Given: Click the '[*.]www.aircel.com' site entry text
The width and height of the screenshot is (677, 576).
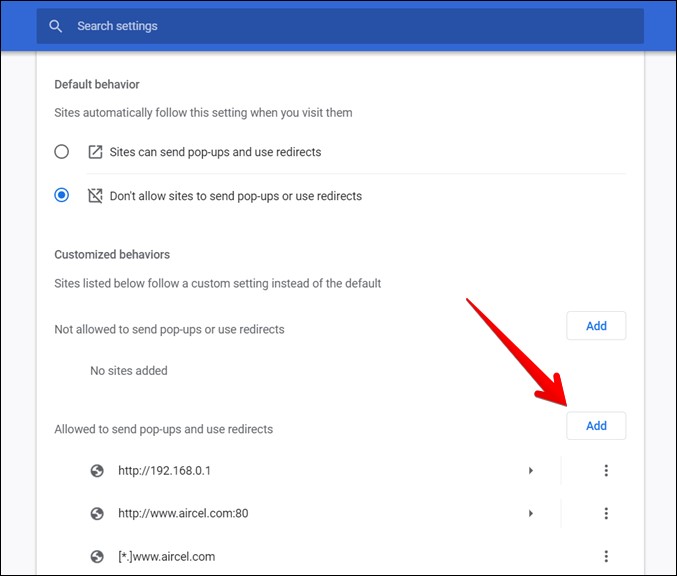Looking at the screenshot, I should coord(167,557).
